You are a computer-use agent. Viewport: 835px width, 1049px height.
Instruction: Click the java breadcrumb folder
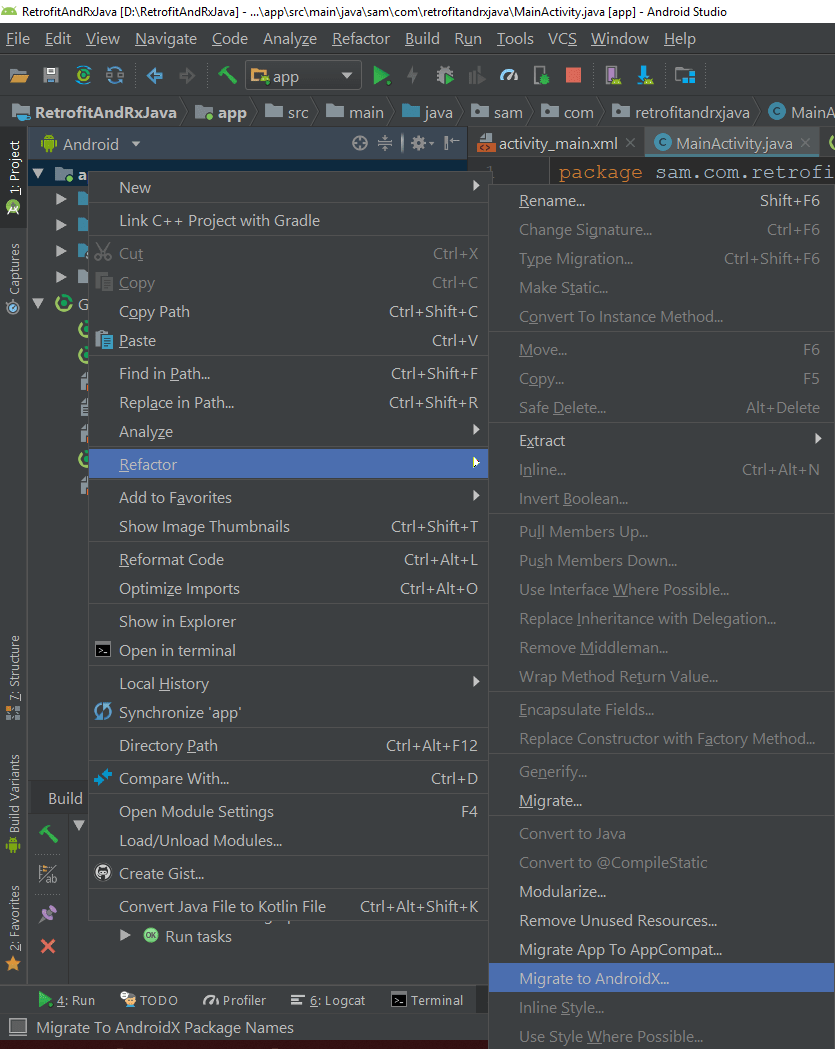click(428, 112)
